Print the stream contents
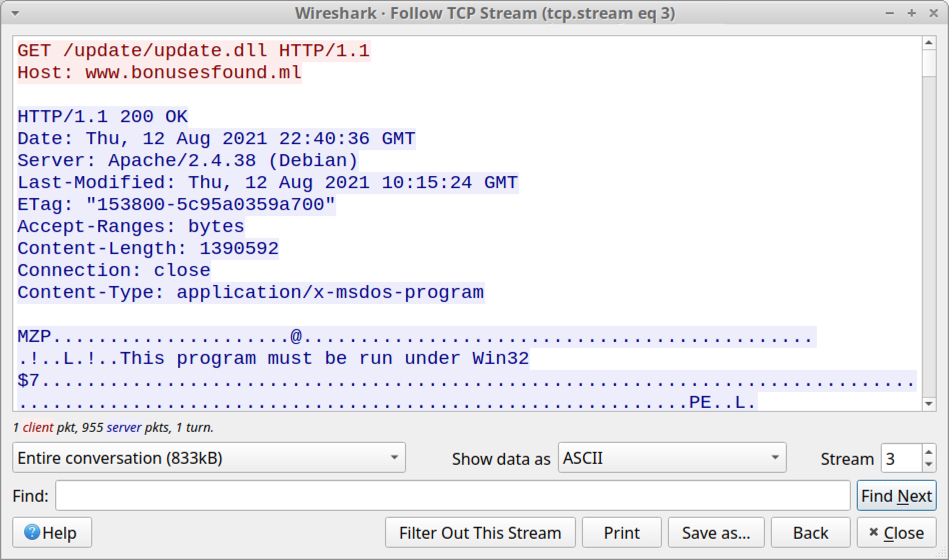 tap(621, 533)
